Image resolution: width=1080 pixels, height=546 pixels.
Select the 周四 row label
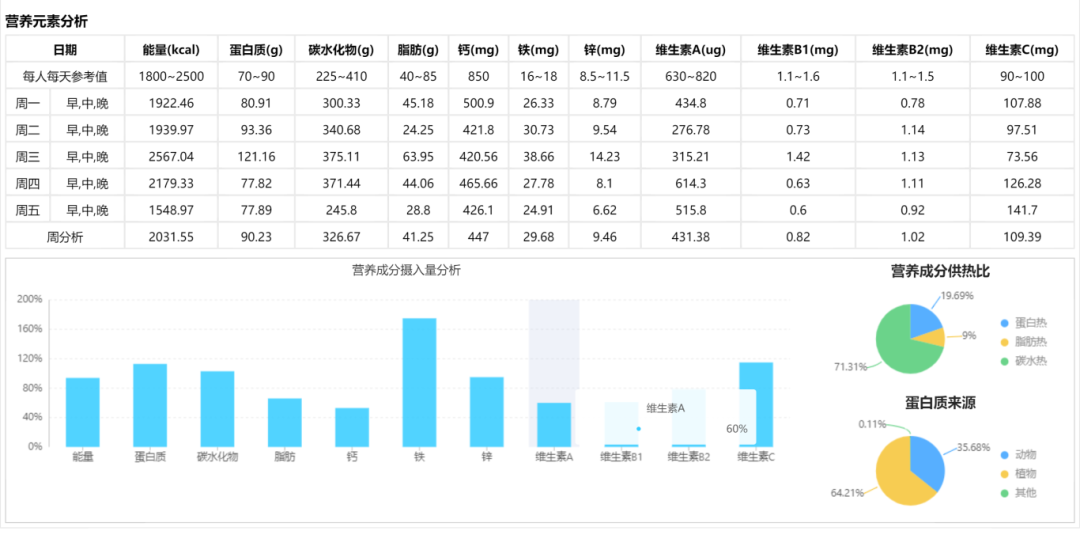click(x=28, y=184)
